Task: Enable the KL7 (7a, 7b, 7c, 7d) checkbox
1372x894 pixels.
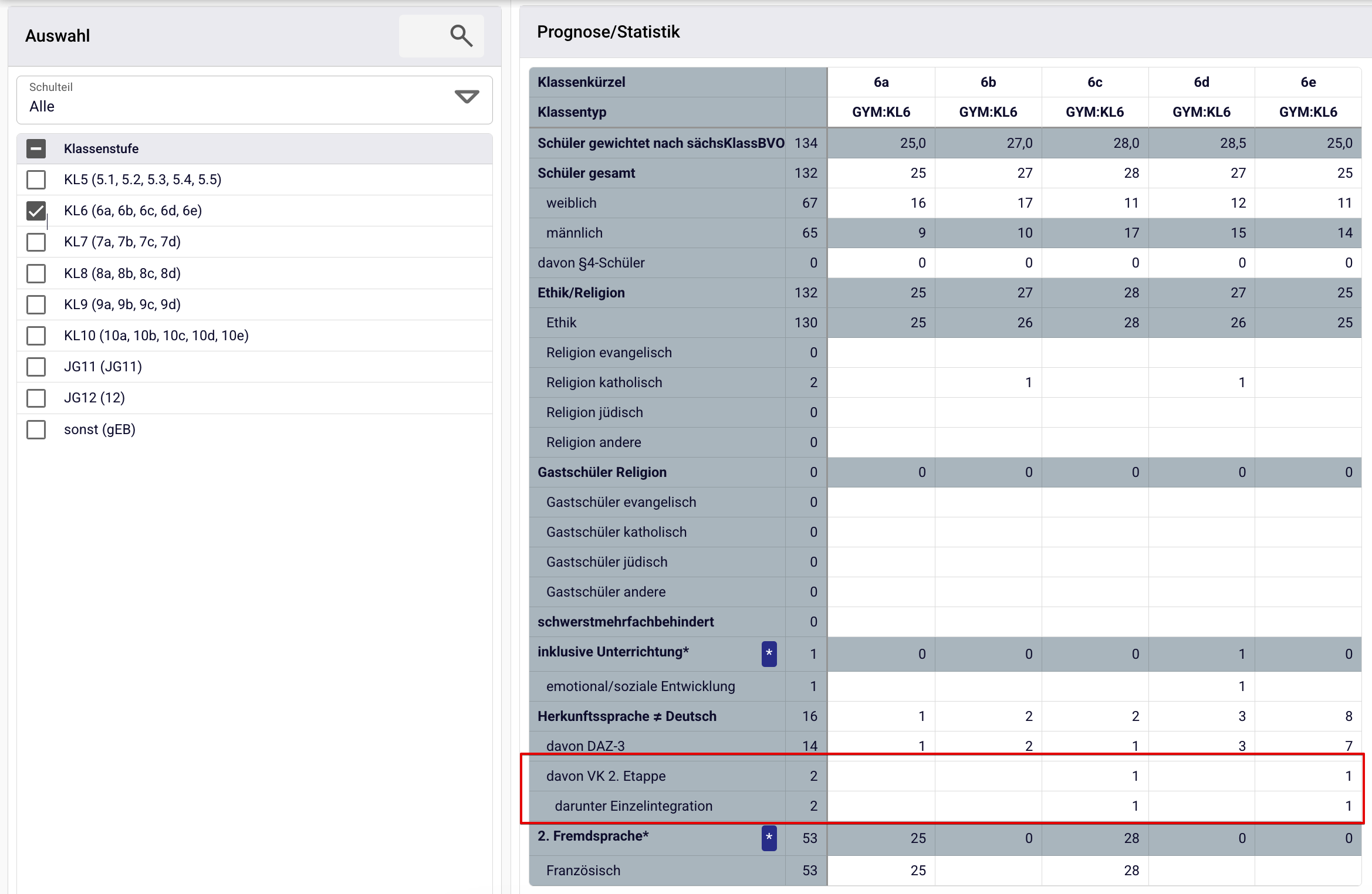Action: pyautogui.click(x=36, y=242)
